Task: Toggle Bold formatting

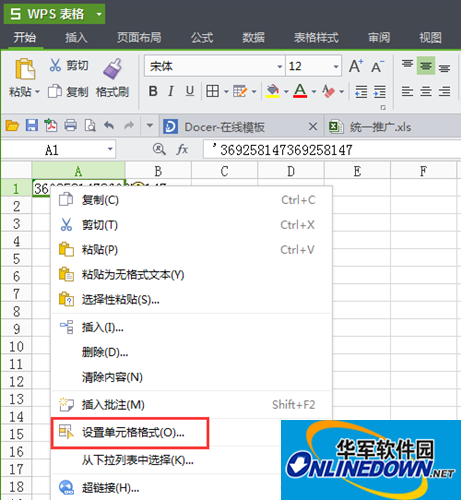Action: (153, 91)
